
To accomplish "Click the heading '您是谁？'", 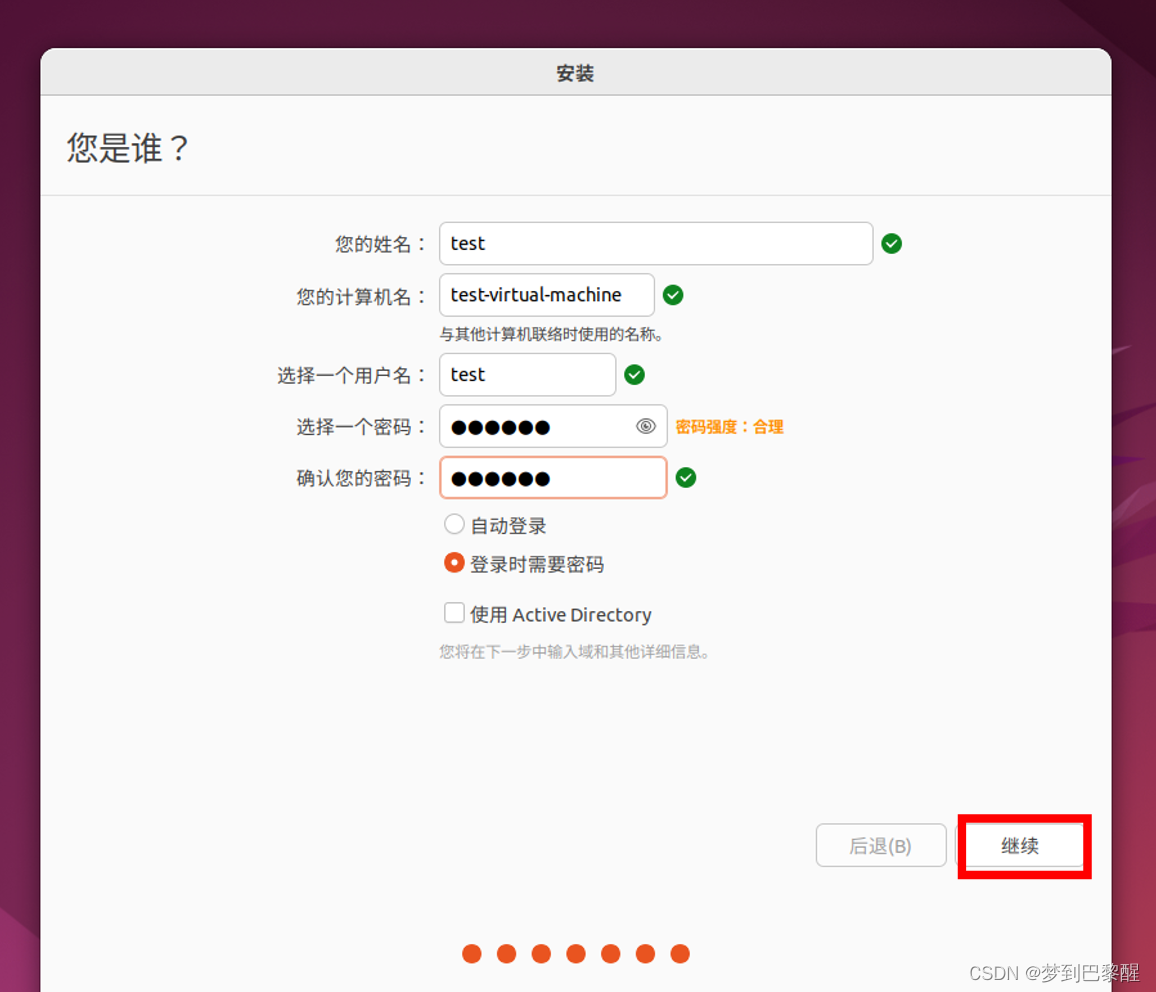I will pos(129,147).
